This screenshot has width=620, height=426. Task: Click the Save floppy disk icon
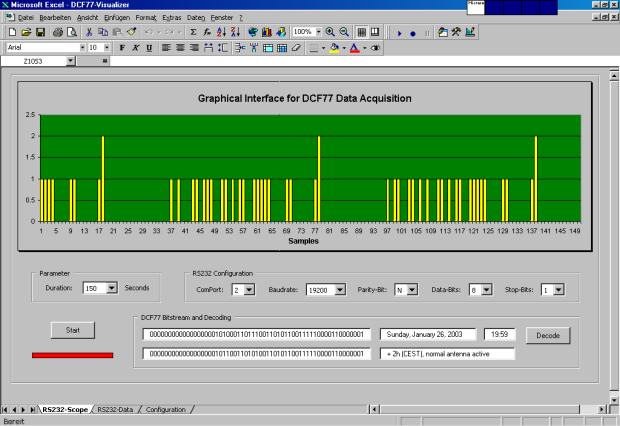tap(38, 33)
